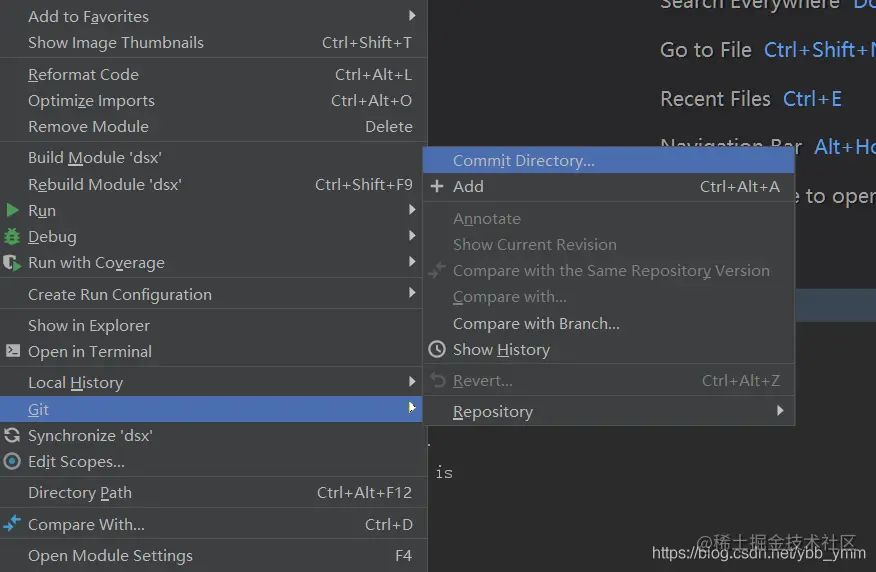Select Reformat Code menu entry
This screenshot has width=876, height=572.
pos(83,74)
